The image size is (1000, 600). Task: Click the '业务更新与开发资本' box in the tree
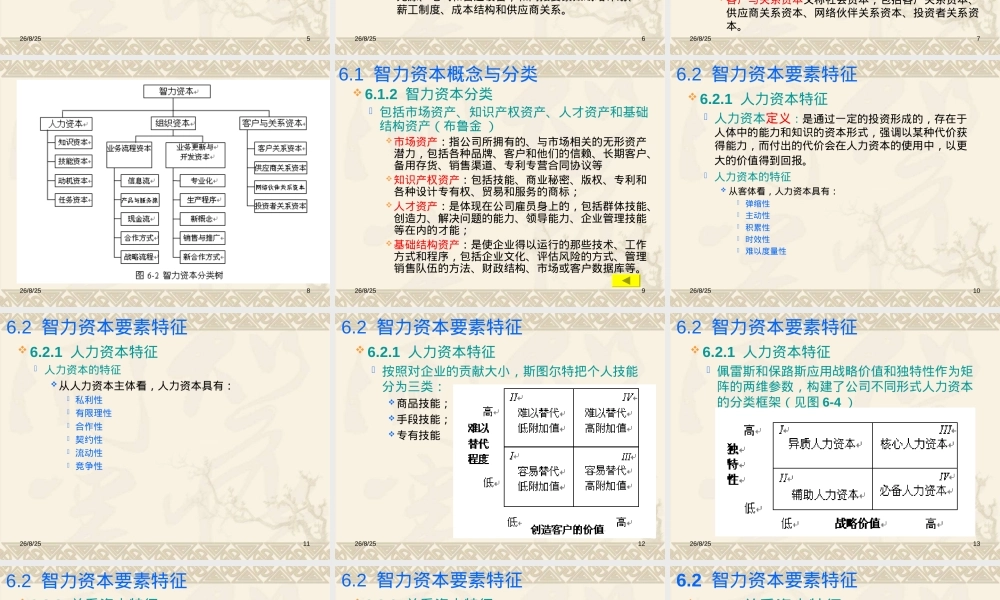(195, 154)
